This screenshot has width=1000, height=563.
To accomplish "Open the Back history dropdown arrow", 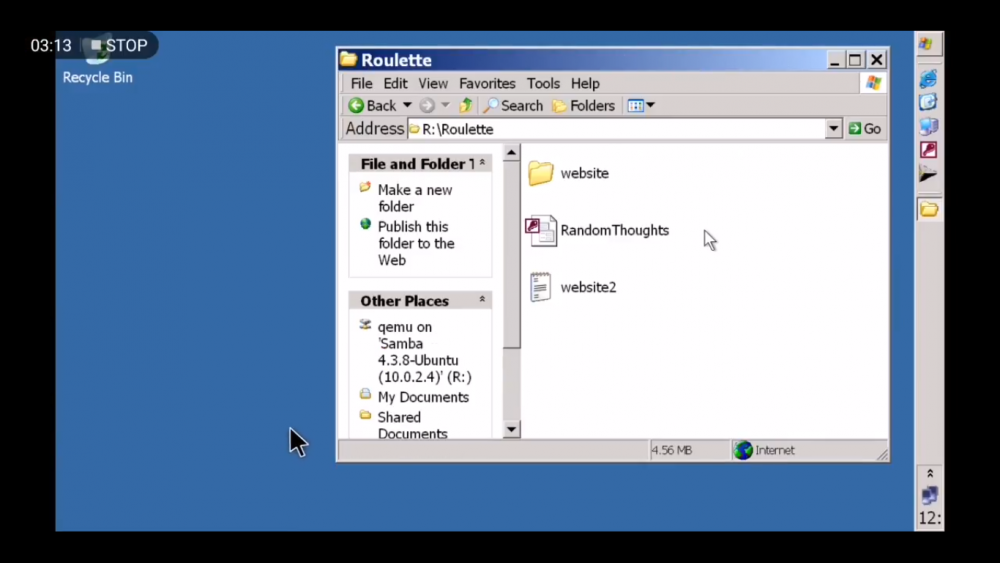I will (407, 105).
